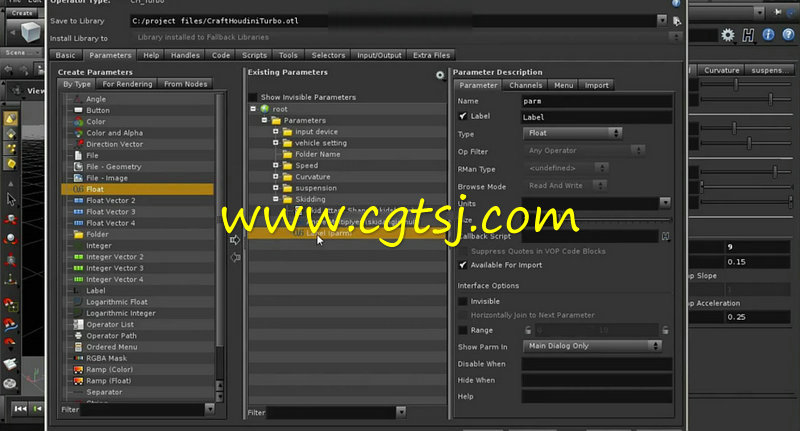Switch to For Rendering tab
The width and height of the screenshot is (800, 431).
pos(127,84)
